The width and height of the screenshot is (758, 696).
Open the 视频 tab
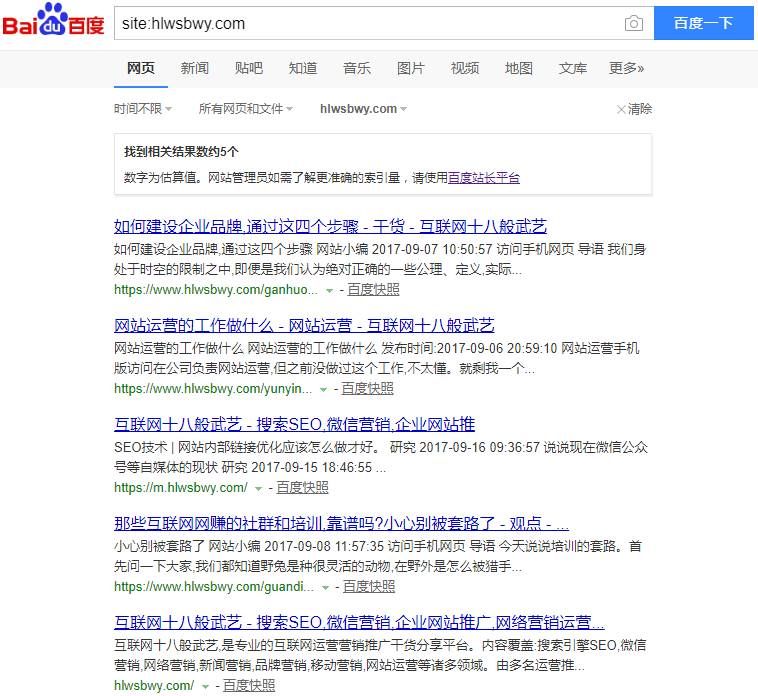coord(465,68)
